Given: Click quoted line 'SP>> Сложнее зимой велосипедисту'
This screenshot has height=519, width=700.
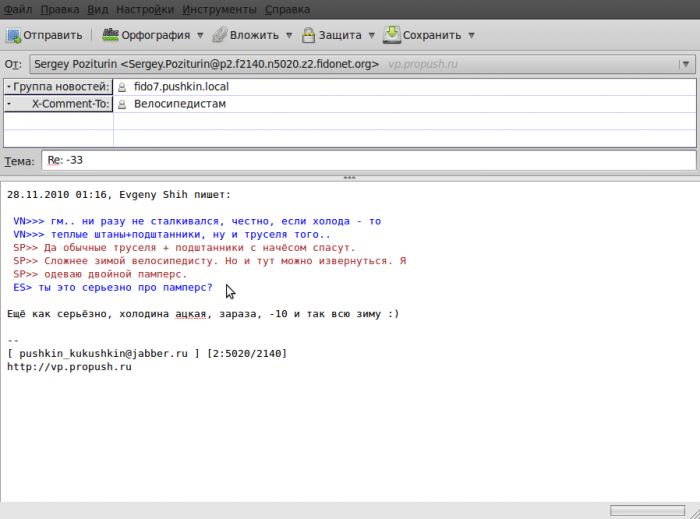Looking at the screenshot, I should click(x=209, y=261).
